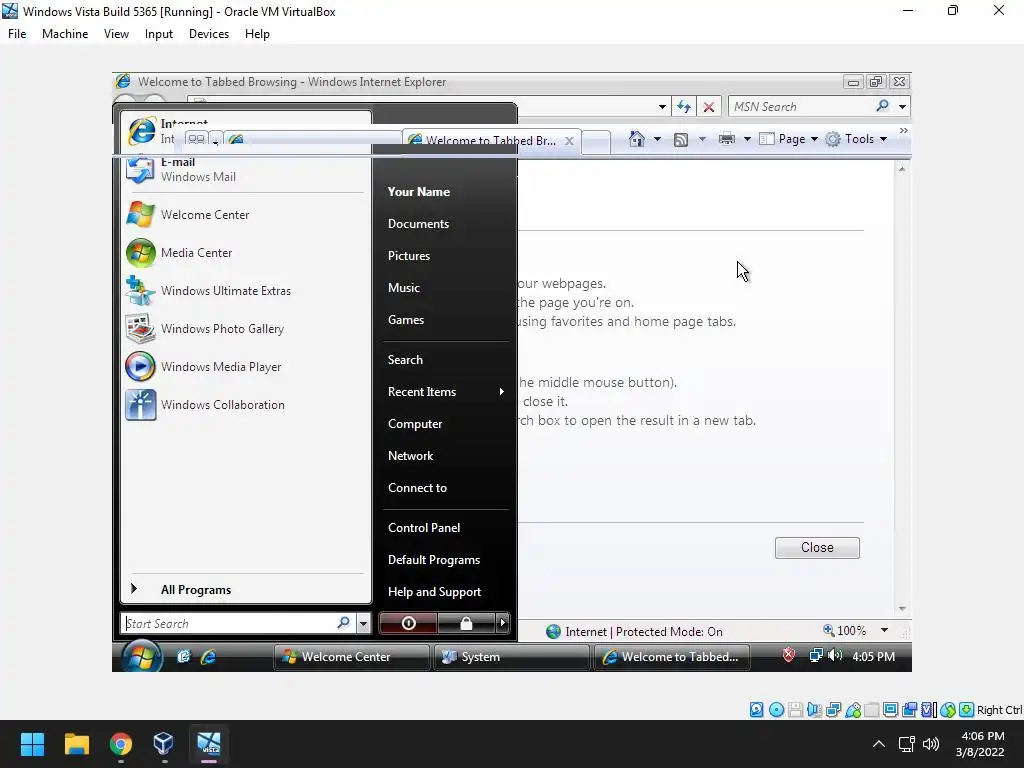Open Documents from the Start menu
Viewport: 1024px width, 768px height.
click(419, 224)
